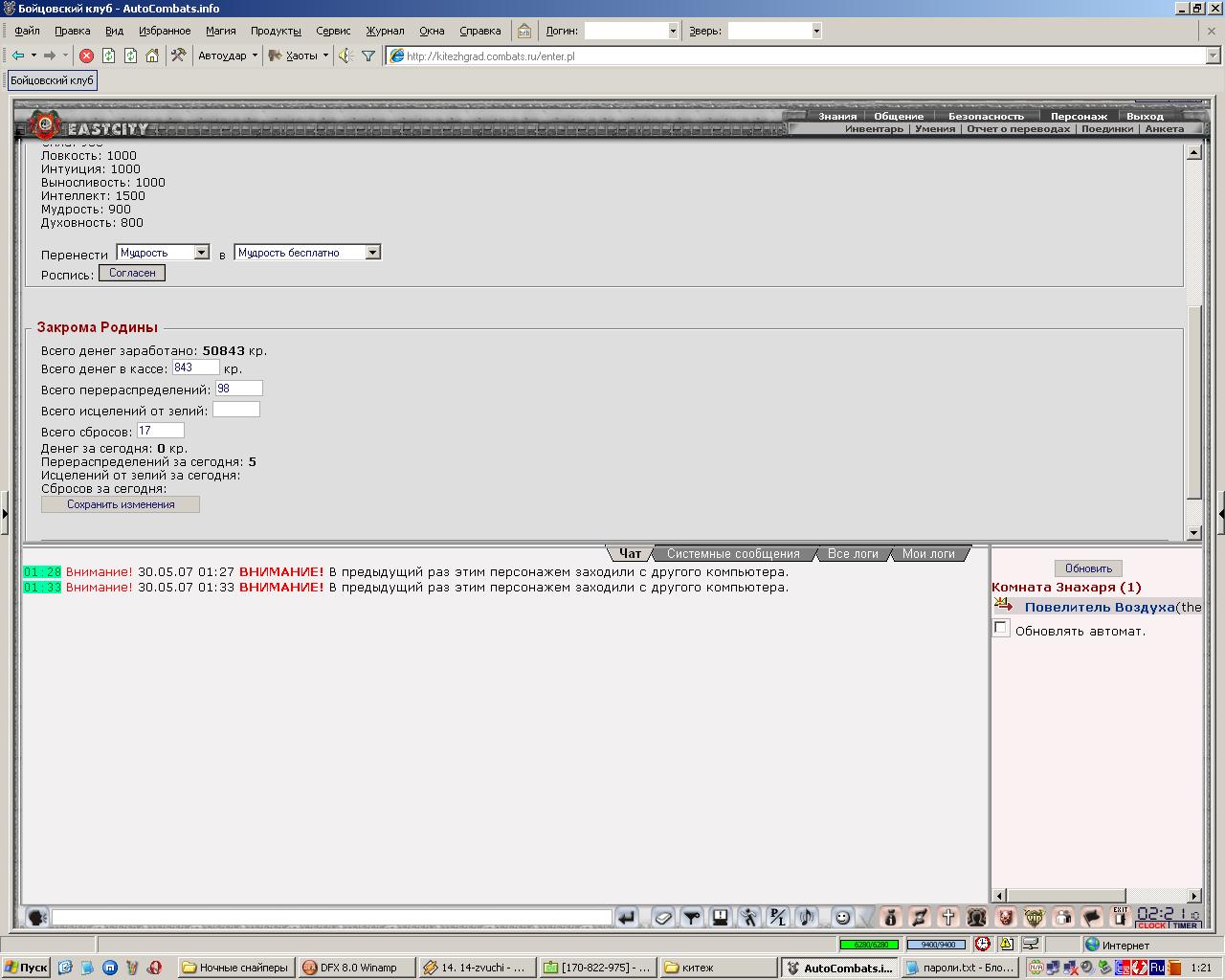The image size is (1225, 980).
Task: Click the blue 9400/9400 mana bar
Action: [936, 945]
